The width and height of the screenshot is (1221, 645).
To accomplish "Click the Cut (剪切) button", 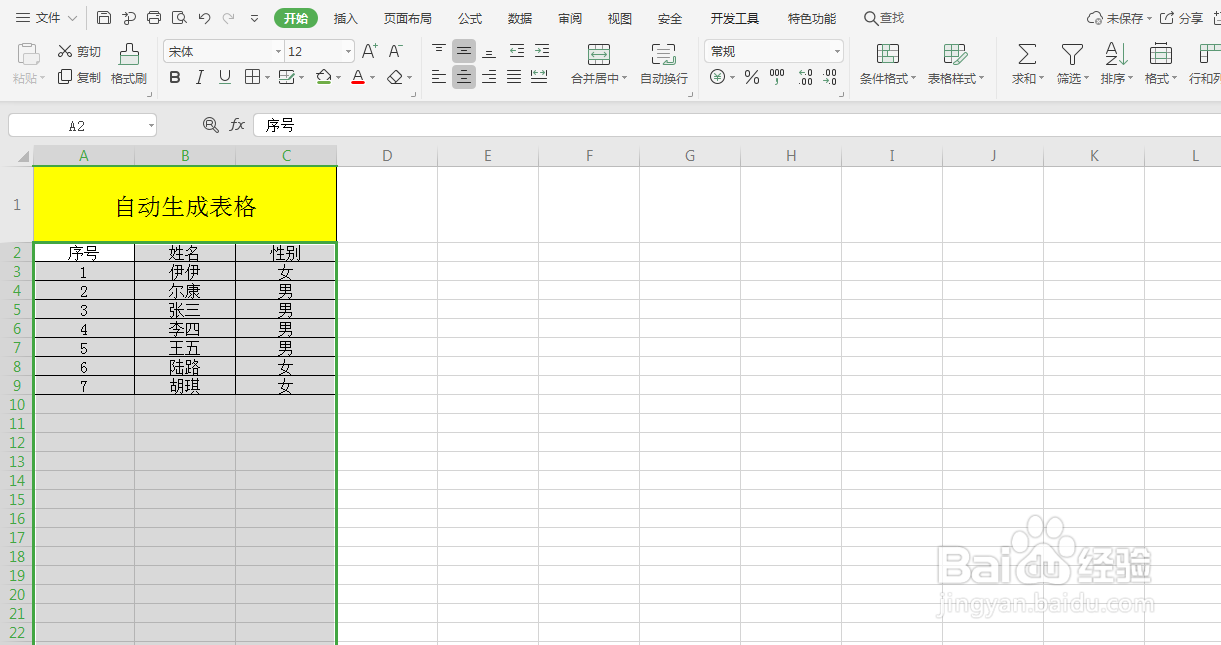I will 79,51.
